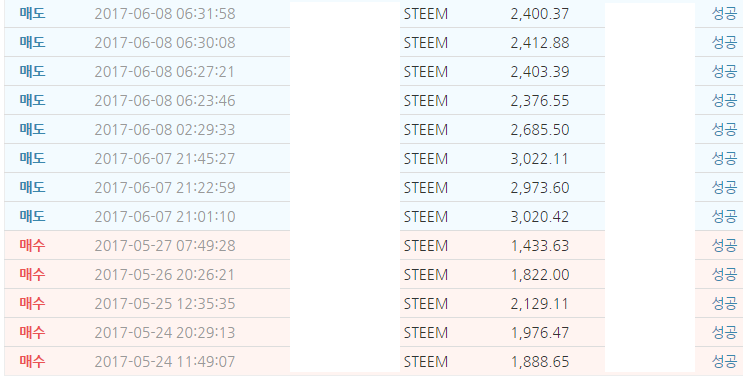The width and height of the screenshot is (743, 377).
Task: Select the 1,822.00 price value
Action: [x=540, y=275]
